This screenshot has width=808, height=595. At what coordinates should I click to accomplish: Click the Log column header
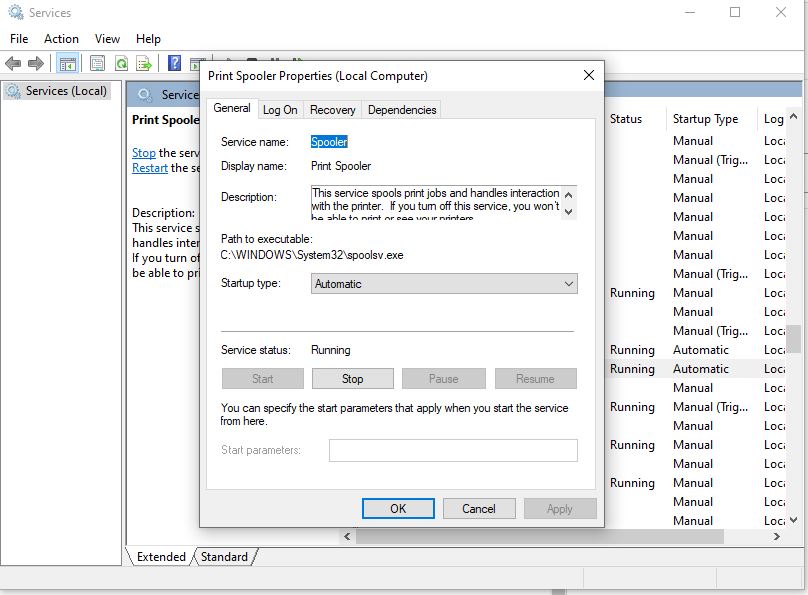click(773, 119)
